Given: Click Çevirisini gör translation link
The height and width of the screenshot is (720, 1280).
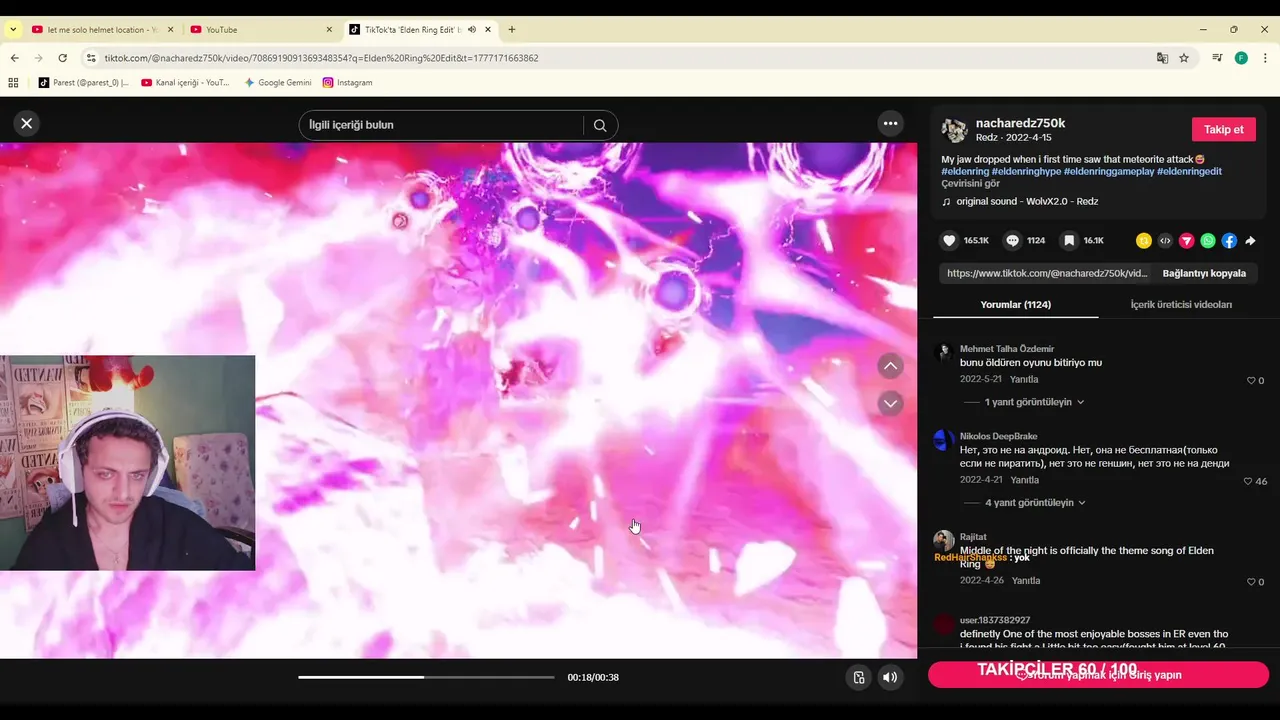Looking at the screenshot, I should point(970,183).
